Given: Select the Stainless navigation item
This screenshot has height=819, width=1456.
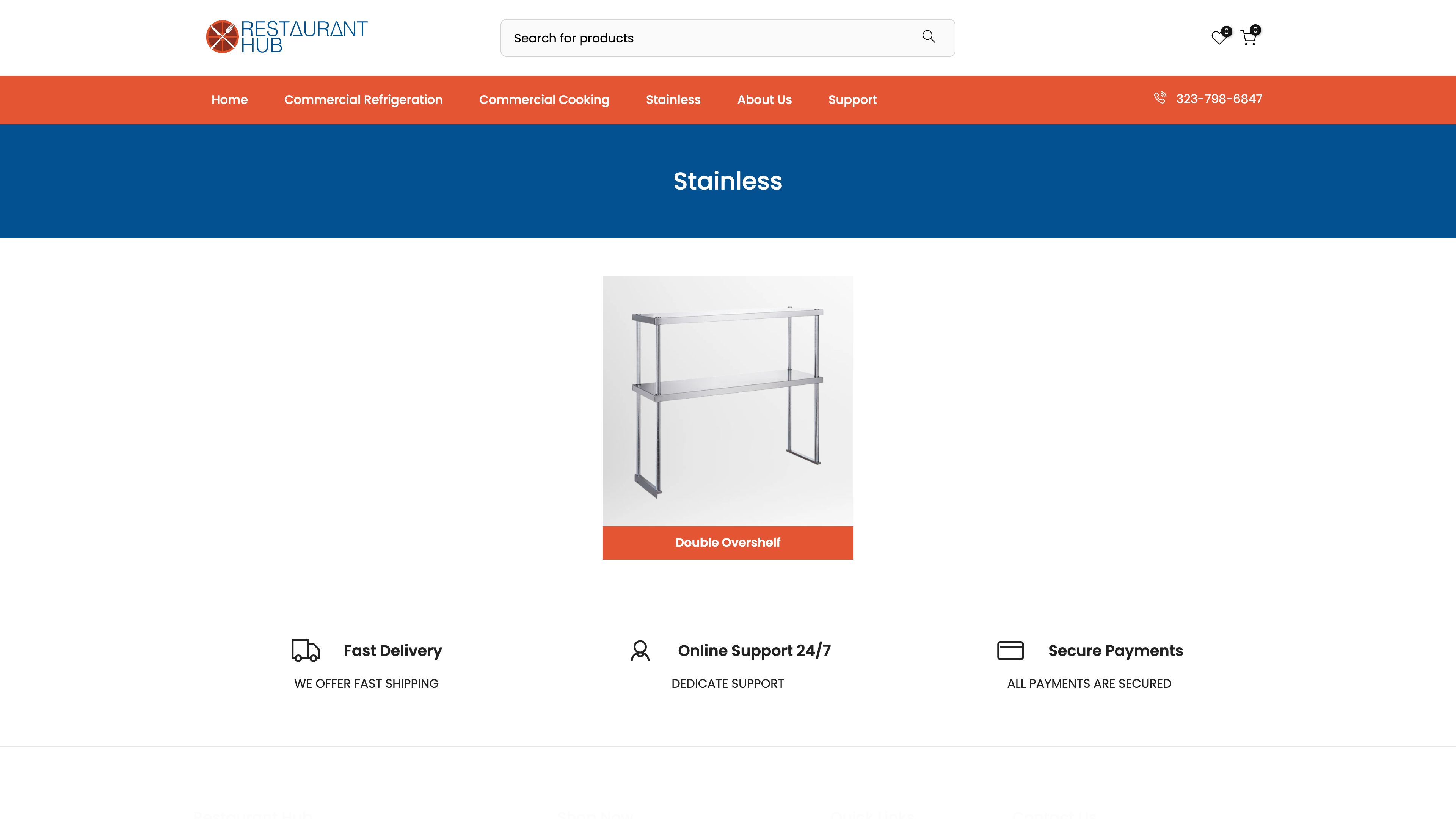Looking at the screenshot, I should point(673,99).
